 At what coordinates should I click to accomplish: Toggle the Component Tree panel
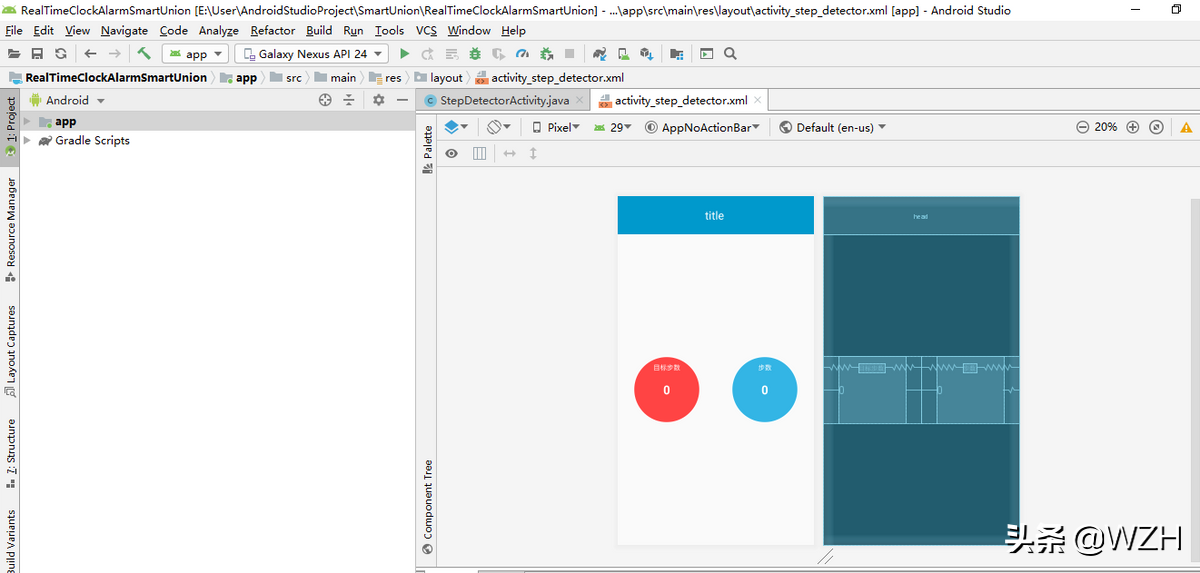pos(428,505)
